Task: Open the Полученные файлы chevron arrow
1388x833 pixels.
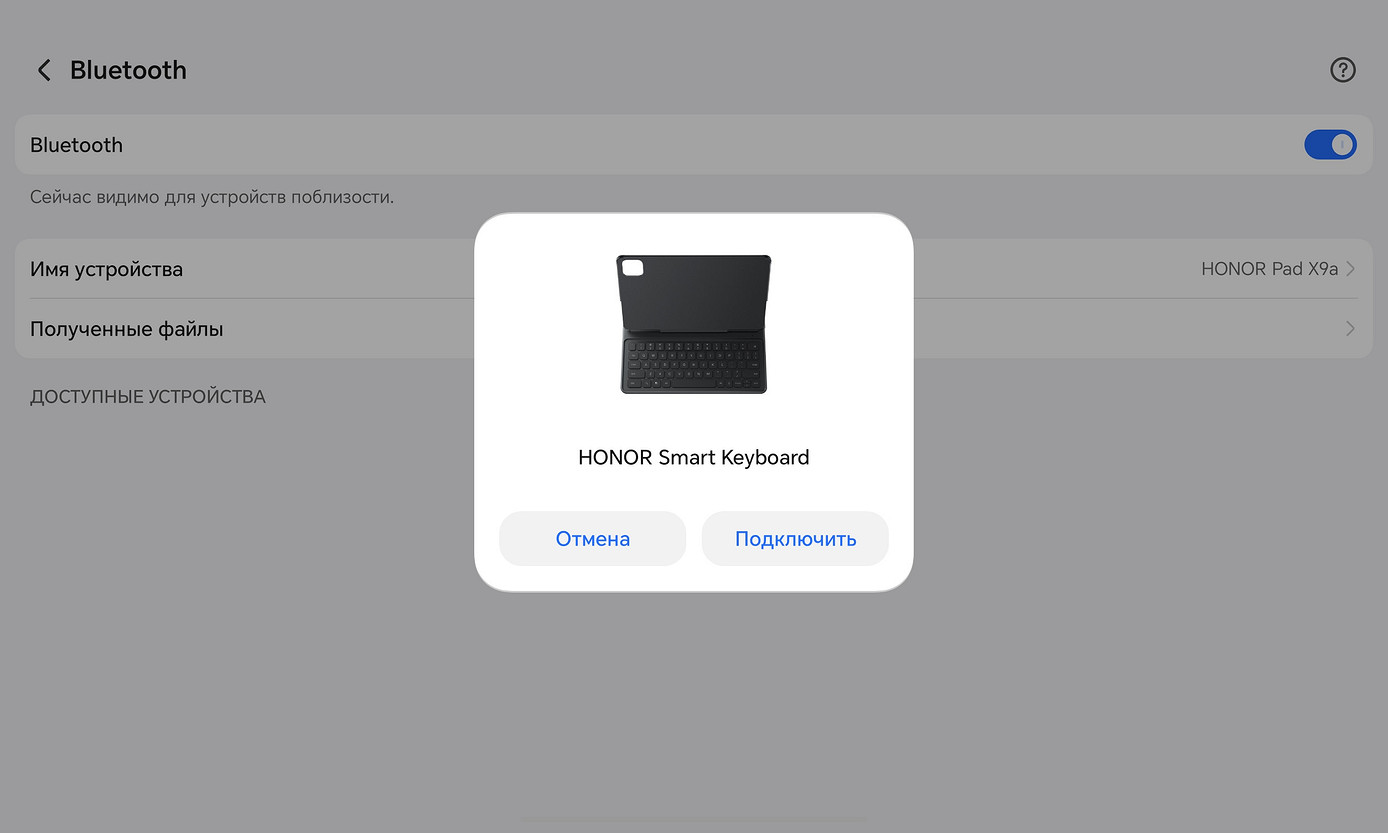Action: 1351,329
